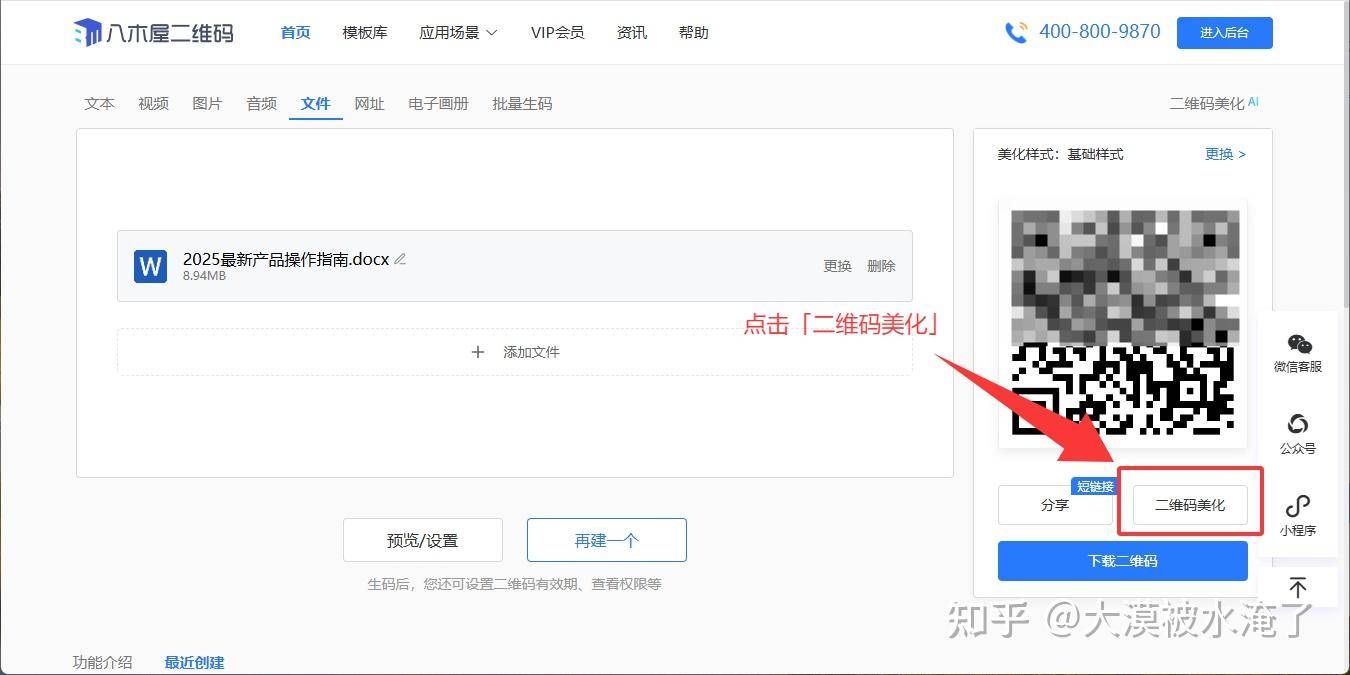Image resolution: width=1350 pixels, height=675 pixels.
Task: Click the 进入后台 button
Action: coord(1225,33)
